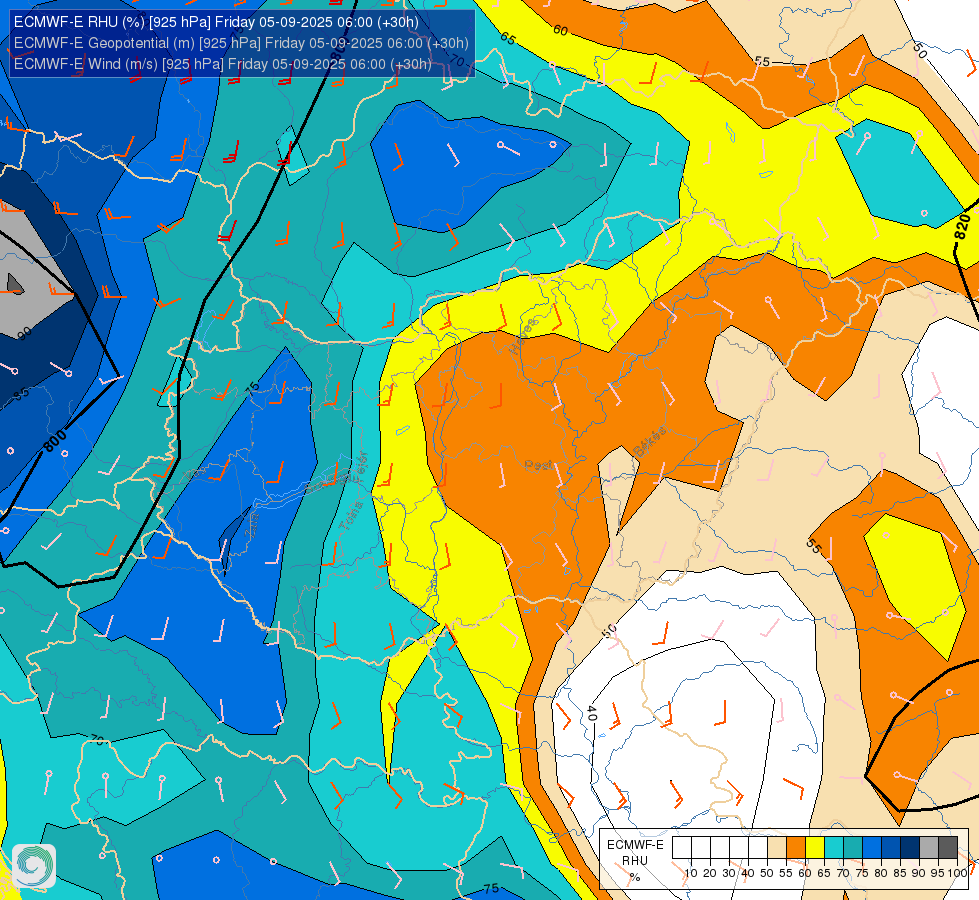
Task: Click the legend tick label 100
Action: [x=957, y=873]
